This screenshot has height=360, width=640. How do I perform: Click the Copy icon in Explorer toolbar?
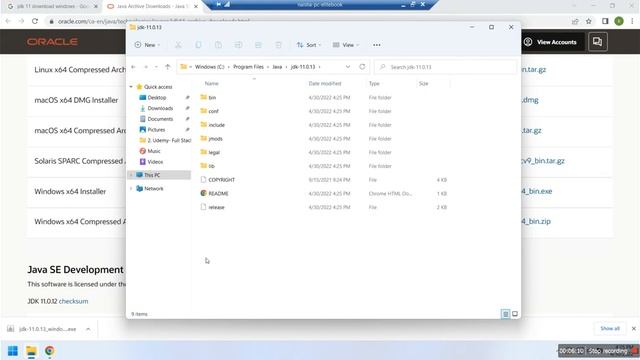click(x=198, y=45)
